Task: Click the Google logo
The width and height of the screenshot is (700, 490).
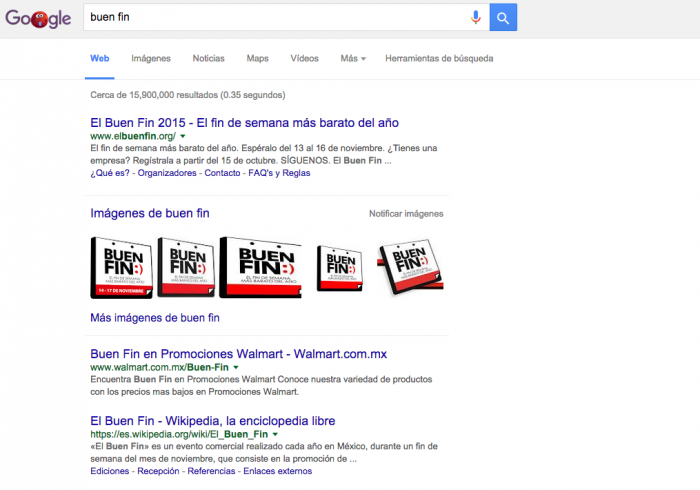Action: (38, 18)
